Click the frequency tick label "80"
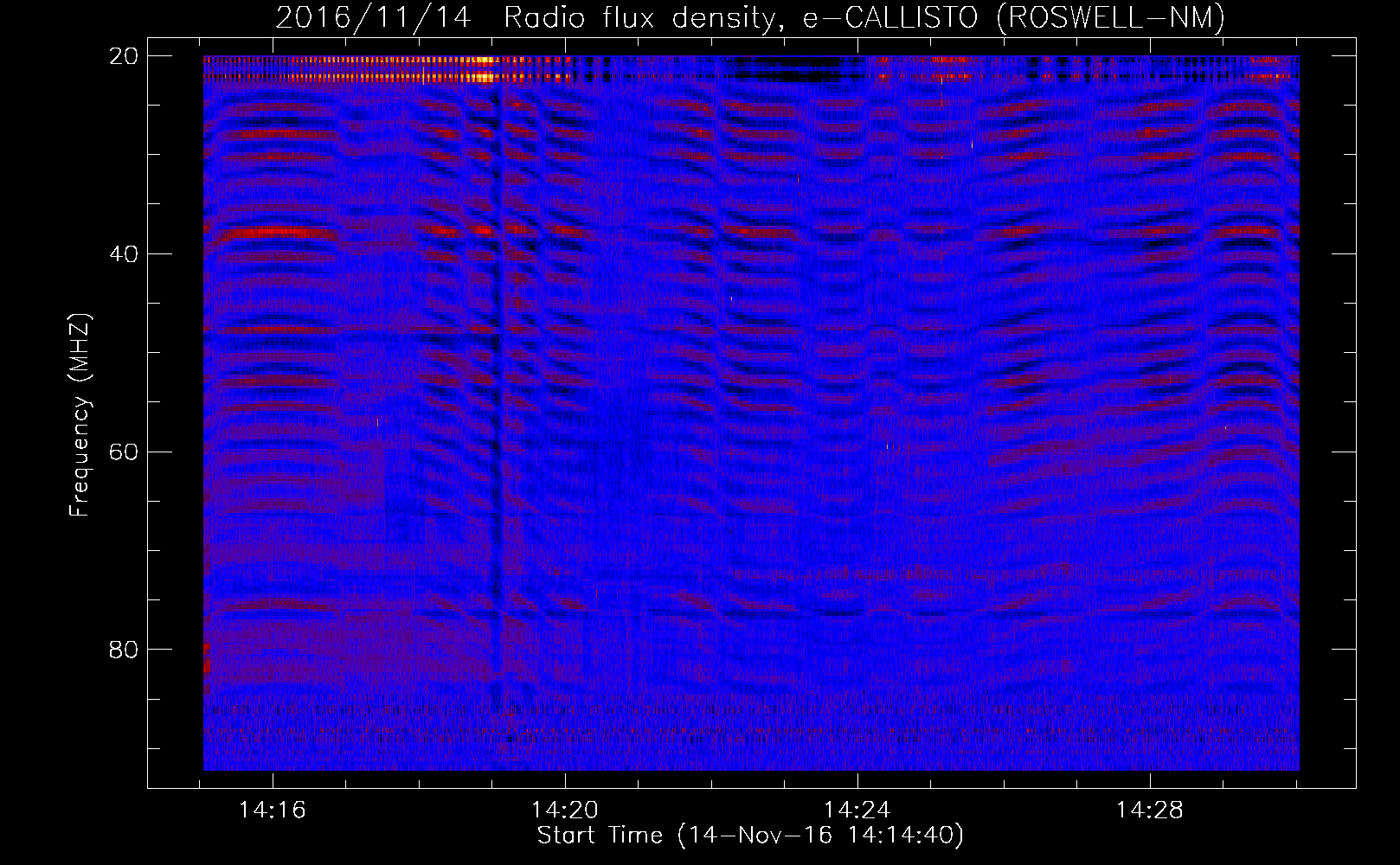This screenshot has height=865, width=1400. pos(124,650)
